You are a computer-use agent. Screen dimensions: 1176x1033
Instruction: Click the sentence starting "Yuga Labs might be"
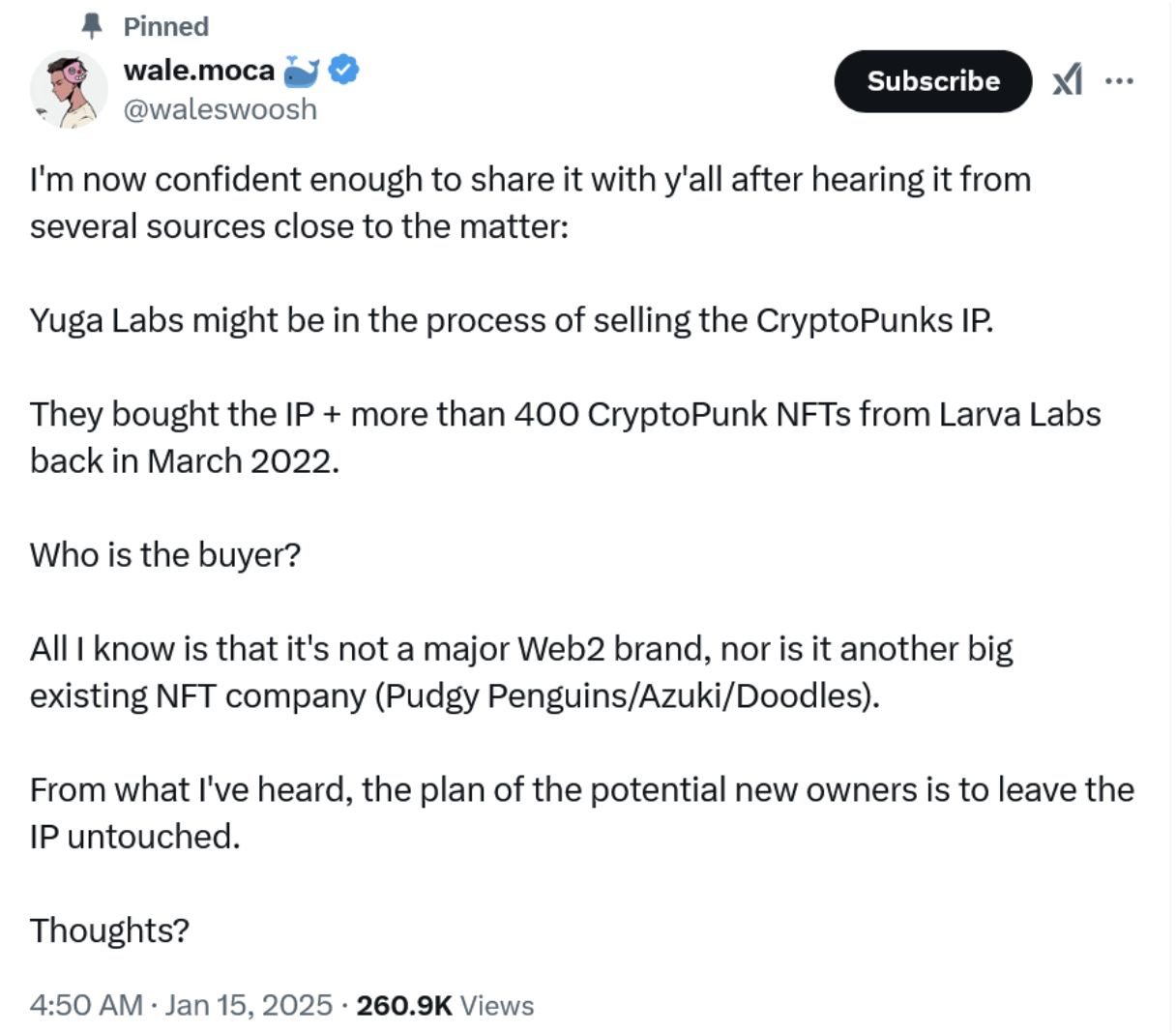tap(511, 320)
